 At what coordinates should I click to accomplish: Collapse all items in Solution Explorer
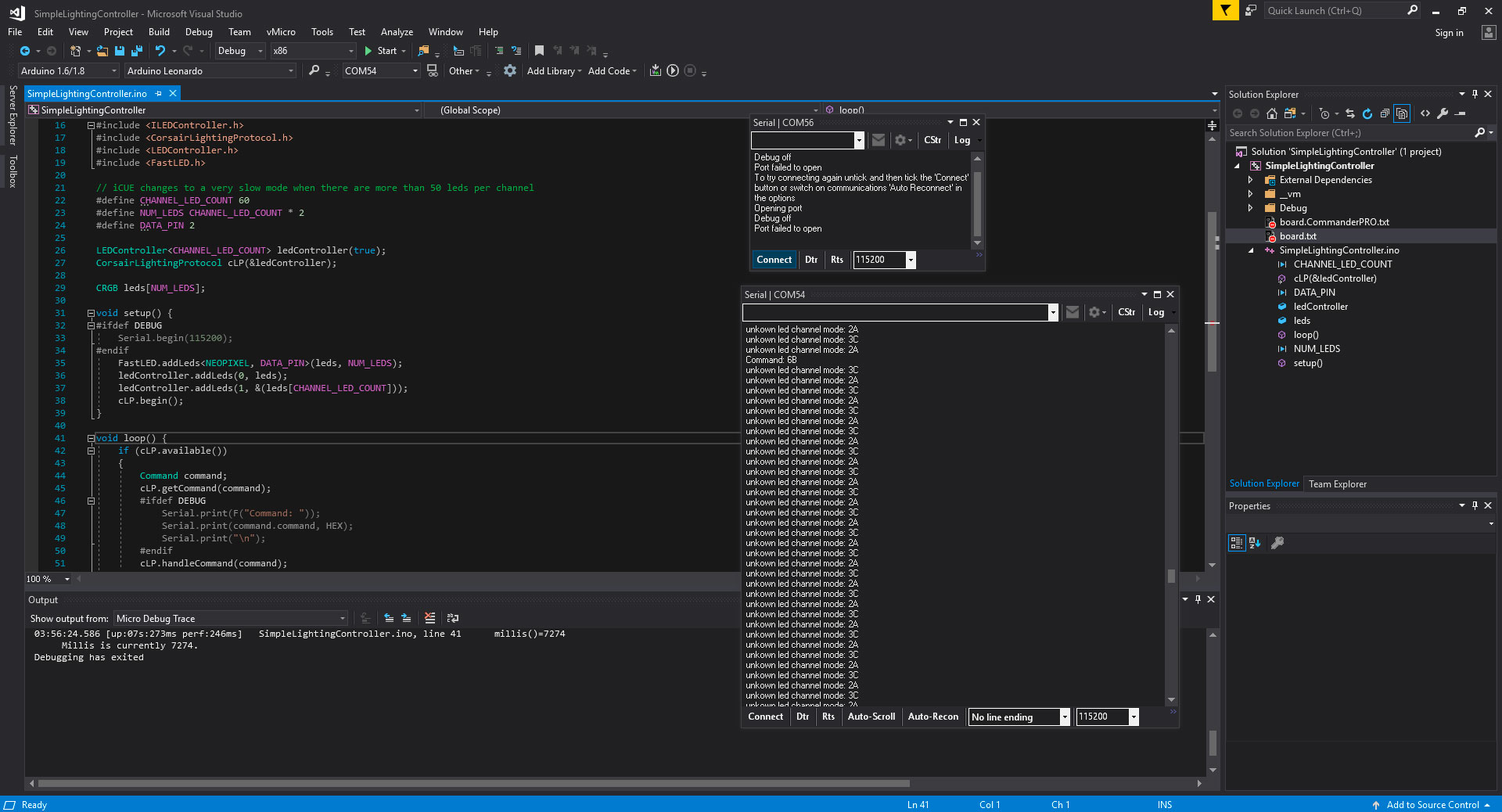click(1385, 114)
